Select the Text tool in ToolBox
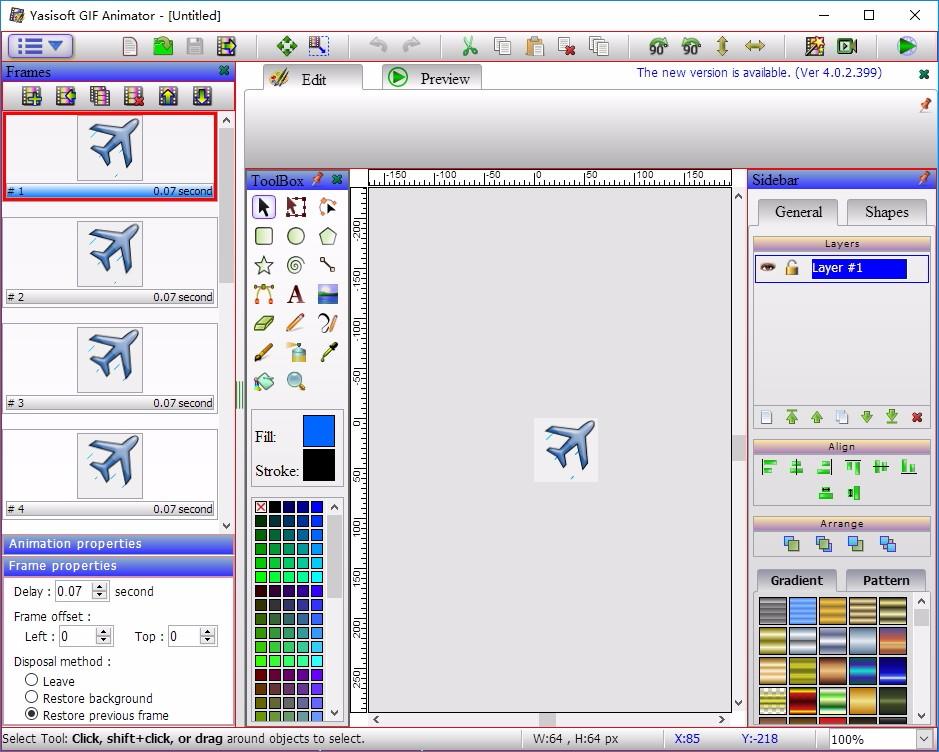 point(295,294)
